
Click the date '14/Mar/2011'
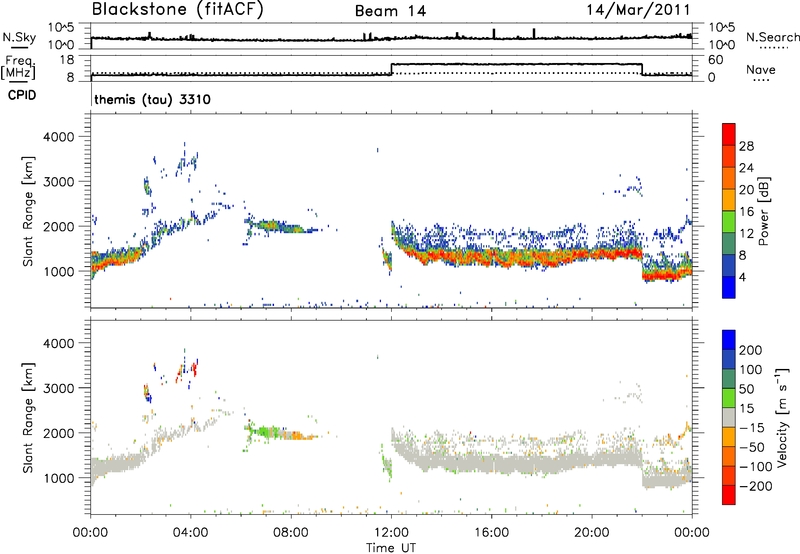pos(638,9)
